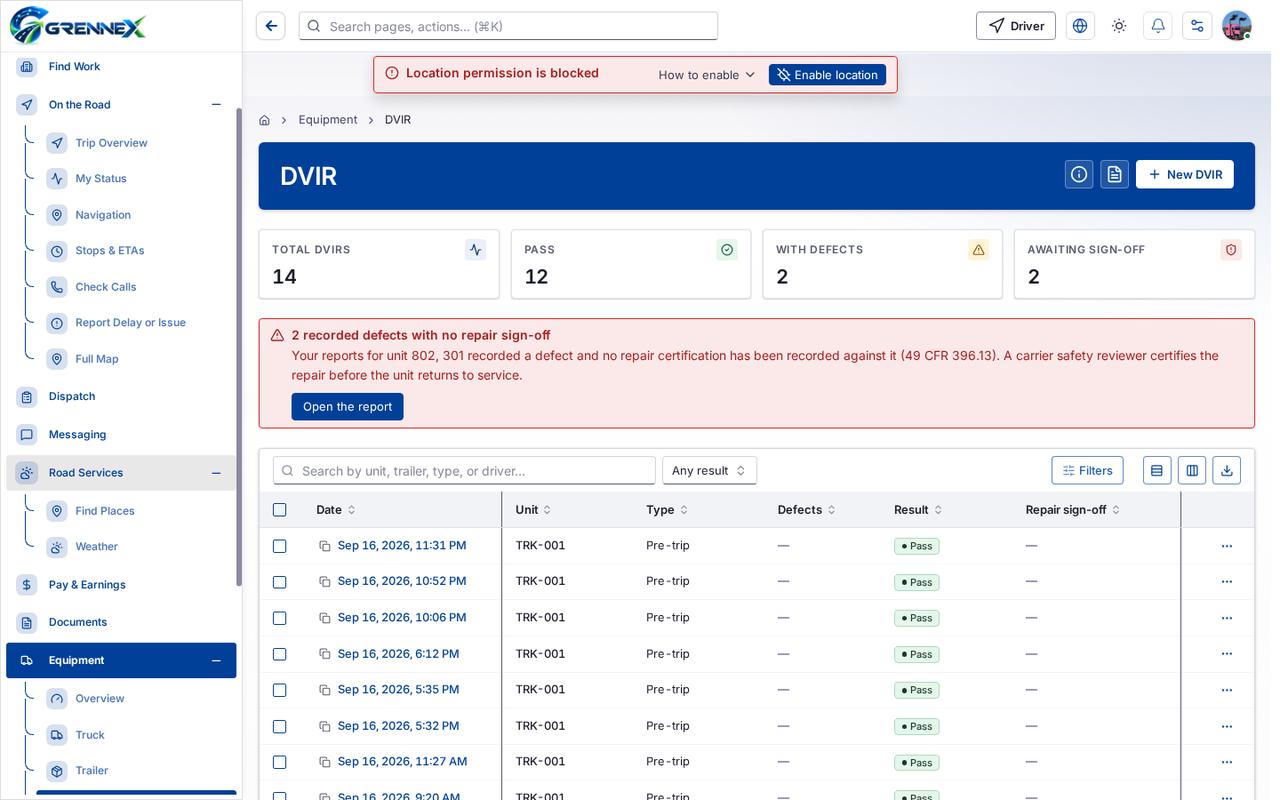Open the notifications bell
This screenshot has height=800, width=1280.
click(1158, 26)
